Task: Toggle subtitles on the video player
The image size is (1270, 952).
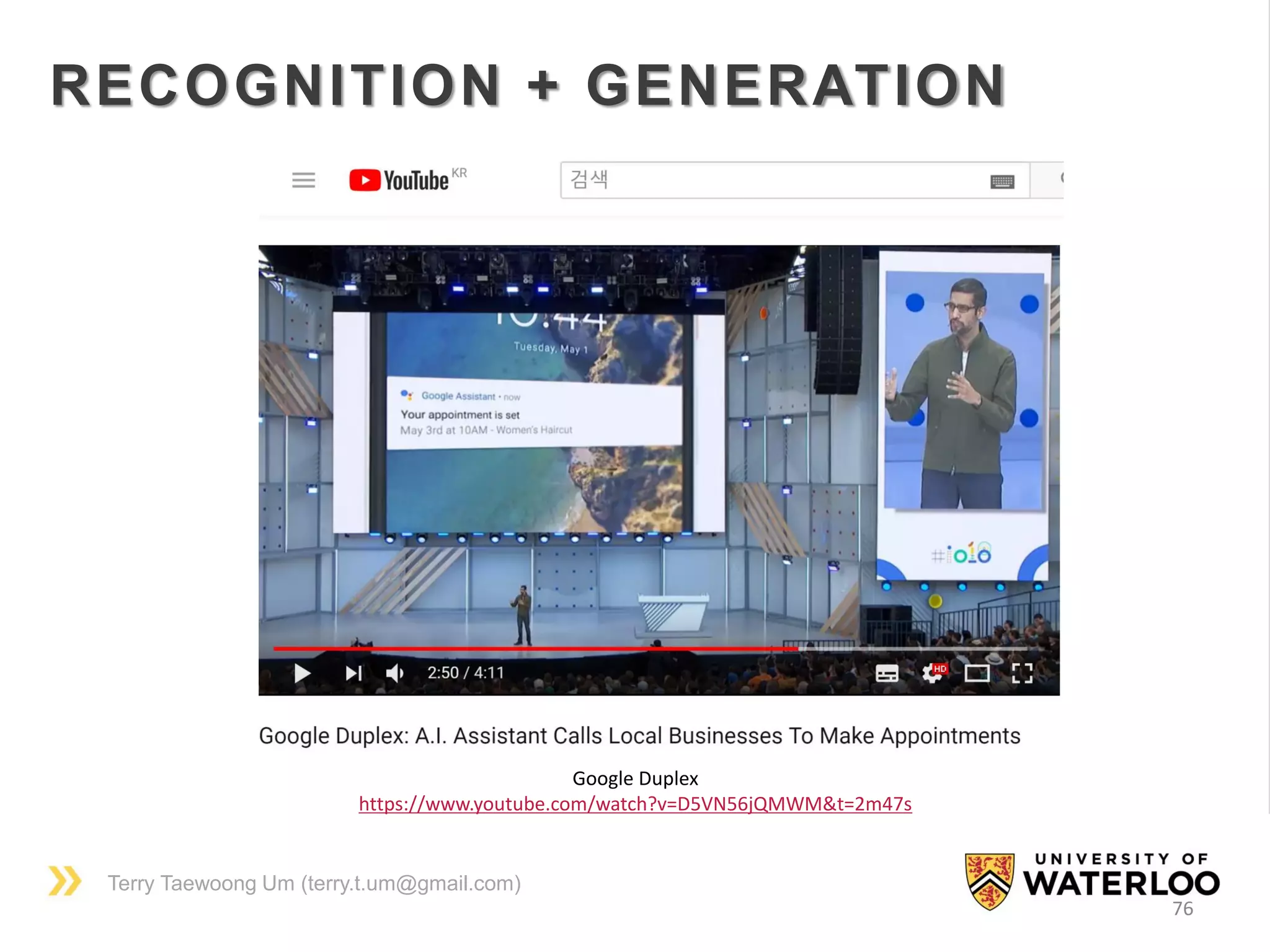Action: (887, 673)
